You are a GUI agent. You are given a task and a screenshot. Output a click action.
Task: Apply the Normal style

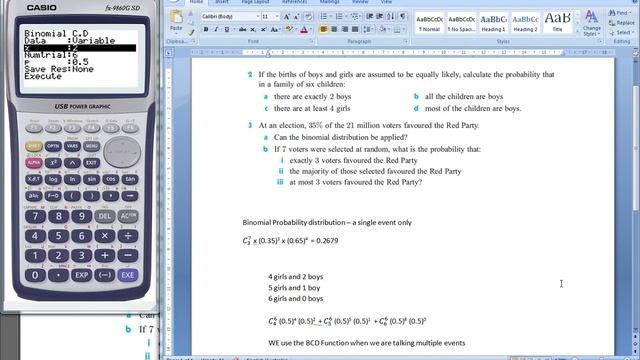pyautogui.click(x=429, y=23)
